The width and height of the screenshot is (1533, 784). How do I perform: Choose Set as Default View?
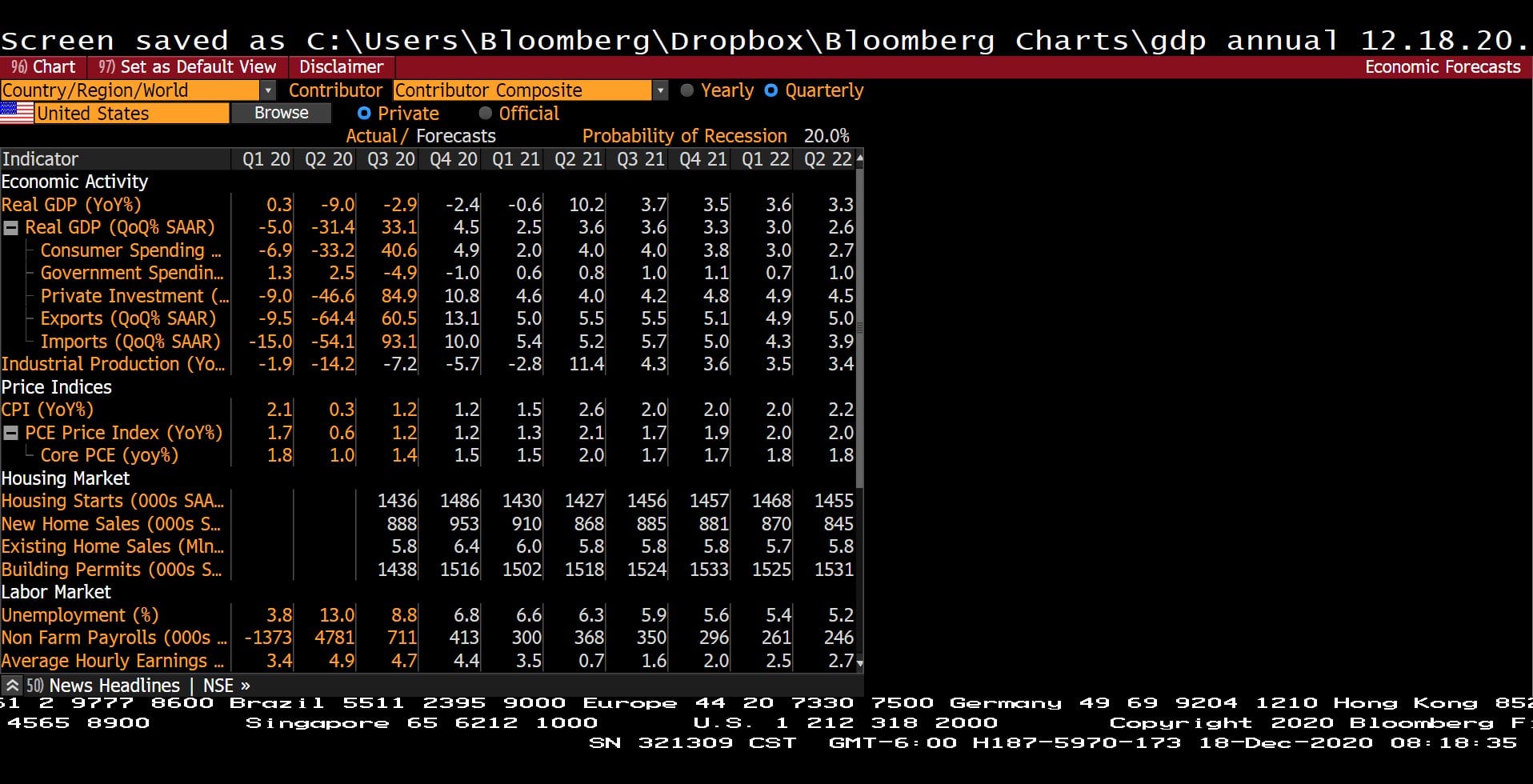coord(187,67)
